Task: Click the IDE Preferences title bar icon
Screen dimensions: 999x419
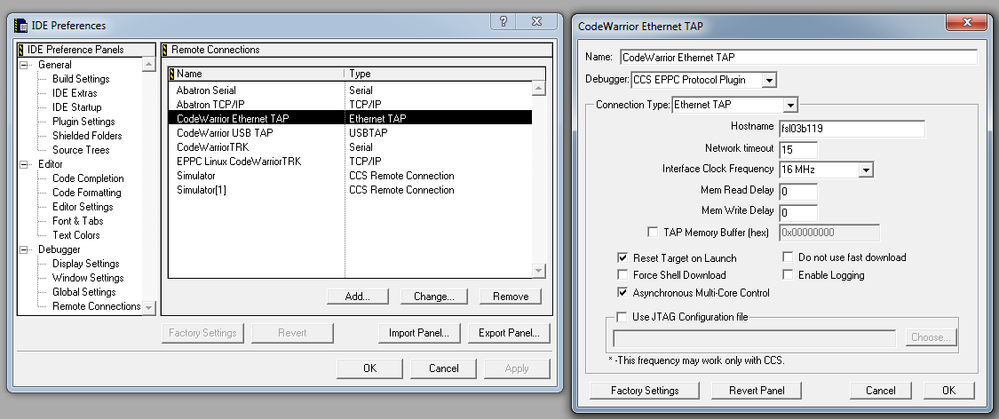Action: point(22,25)
